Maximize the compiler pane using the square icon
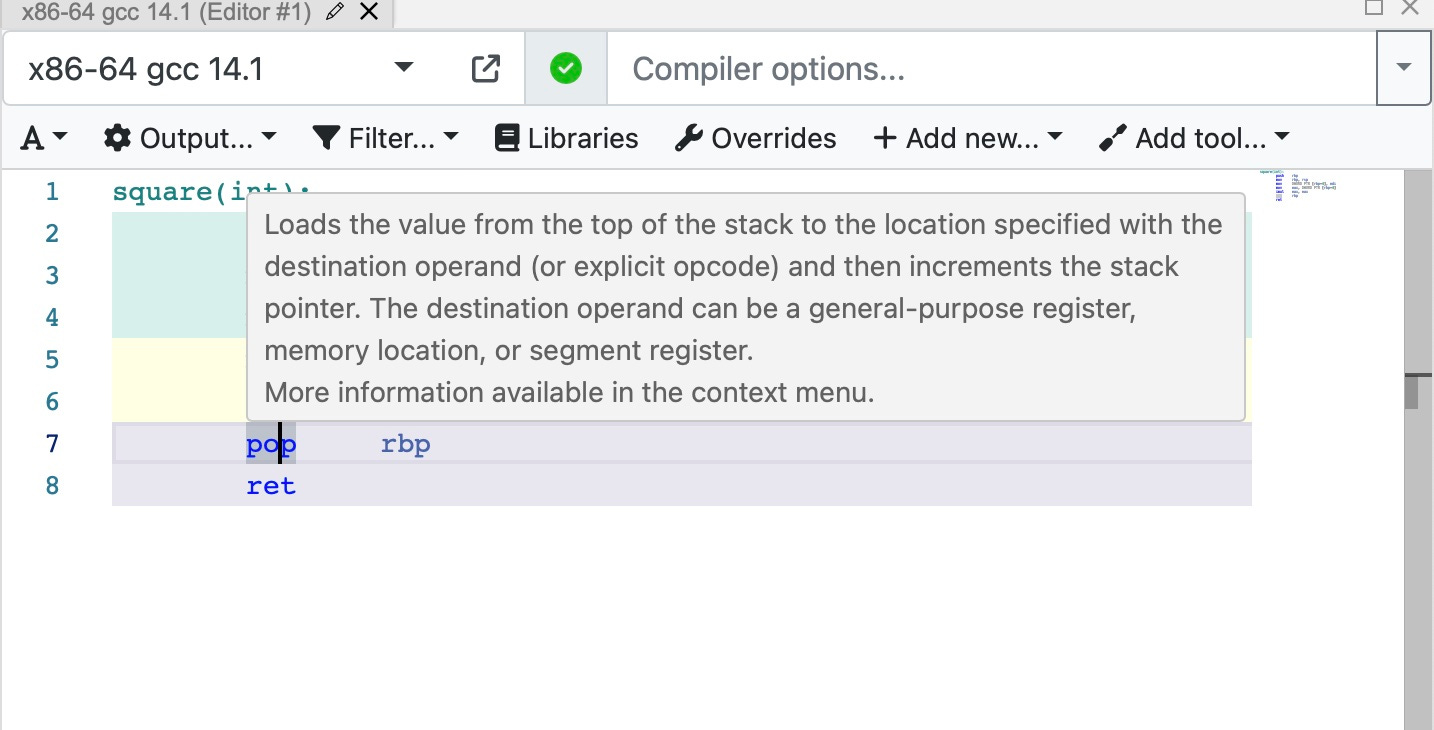Screen dimensions: 1434x730 [x=1374, y=8]
